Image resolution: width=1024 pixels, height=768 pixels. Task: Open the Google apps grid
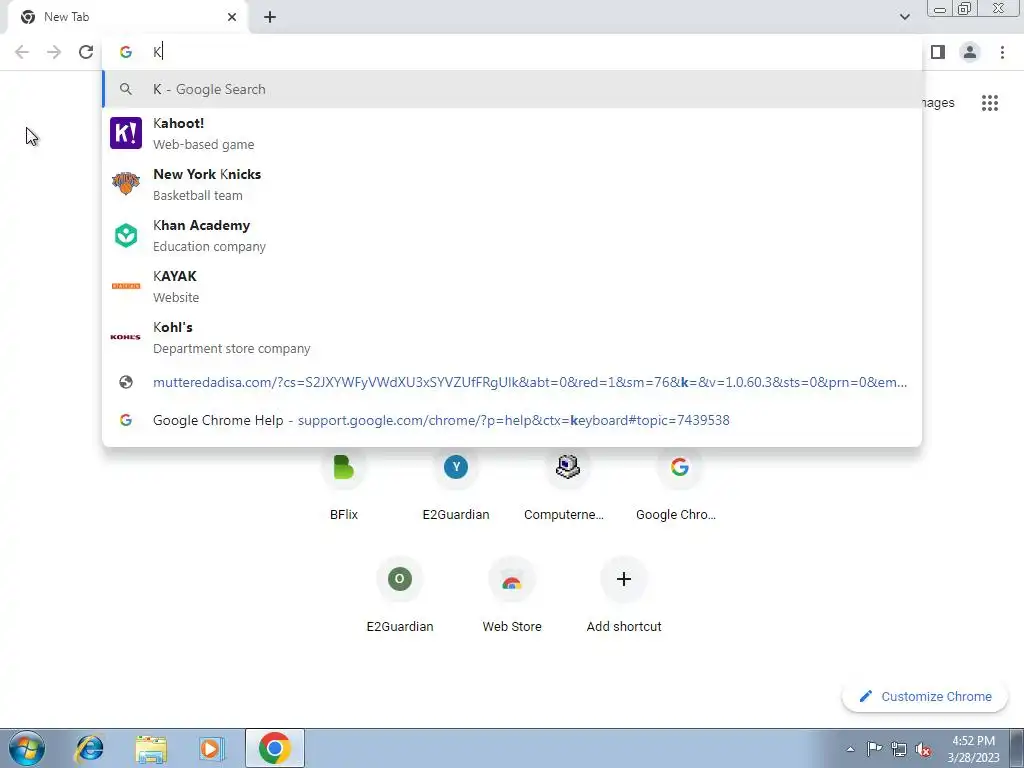989,103
